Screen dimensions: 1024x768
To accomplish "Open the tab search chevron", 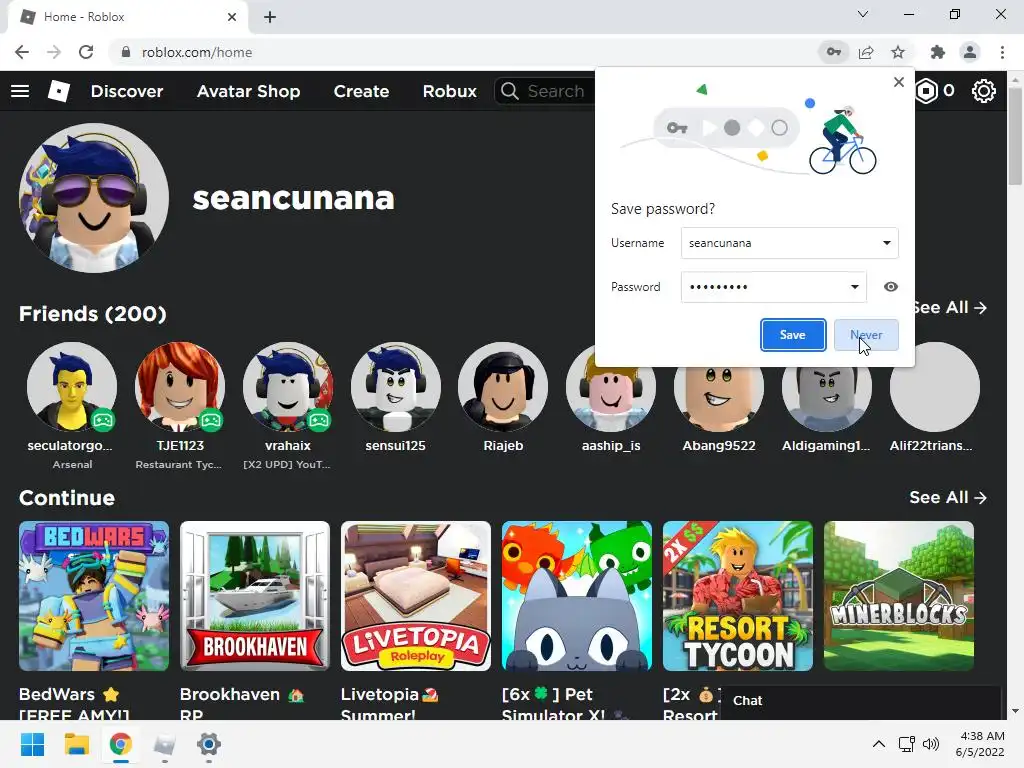I will pyautogui.click(x=863, y=14).
